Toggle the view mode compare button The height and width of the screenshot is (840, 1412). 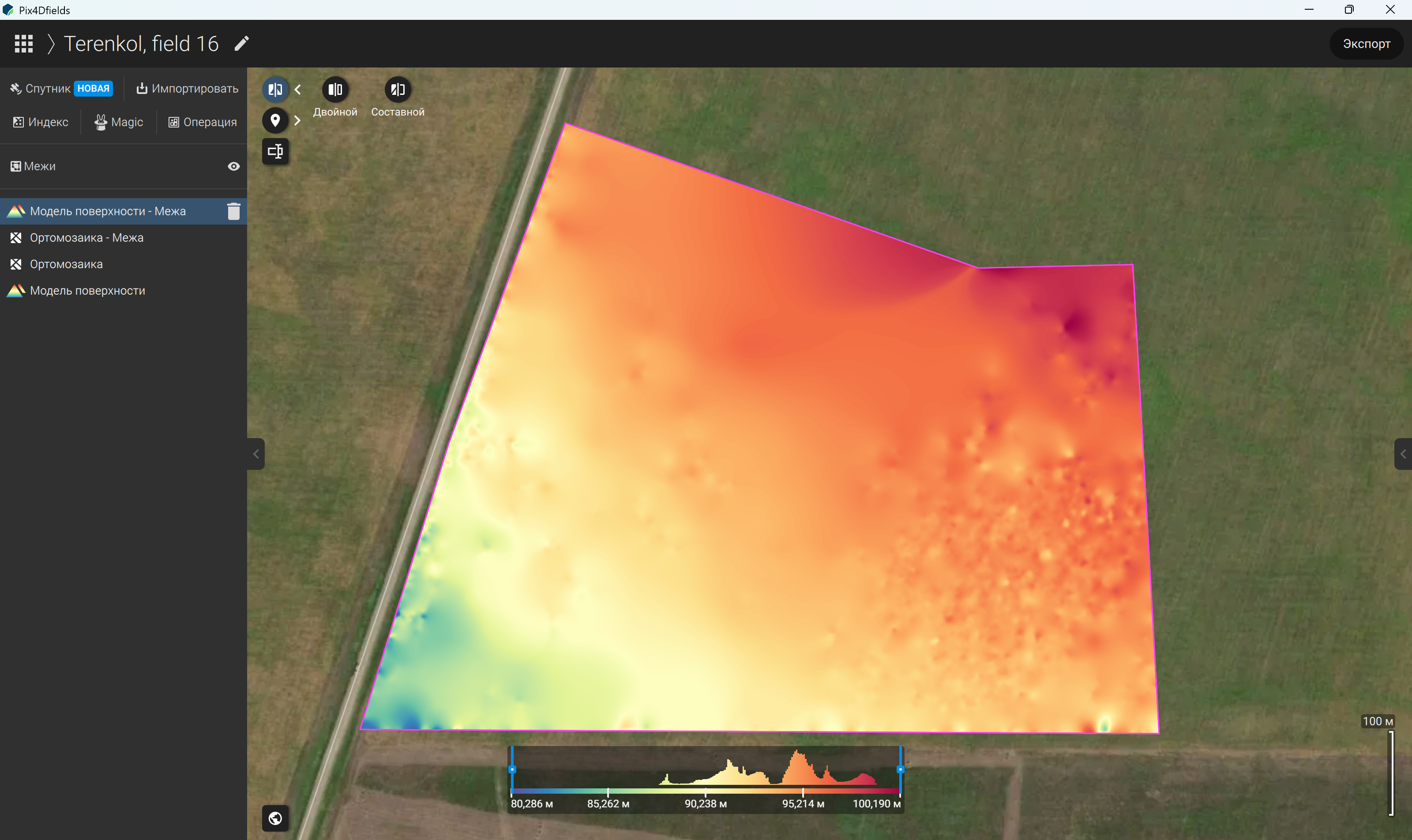coord(275,90)
